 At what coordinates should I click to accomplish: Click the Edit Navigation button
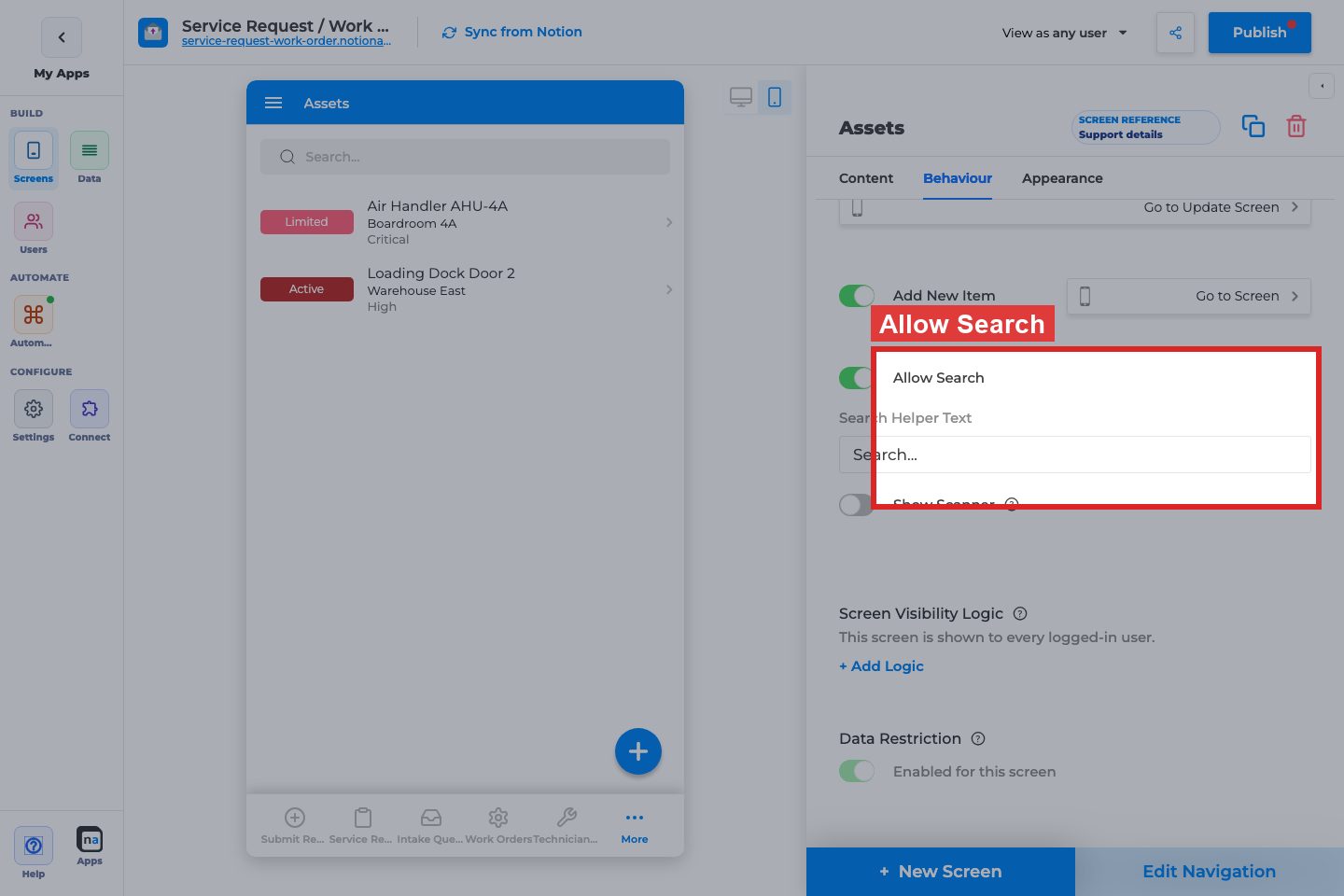point(1210,872)
